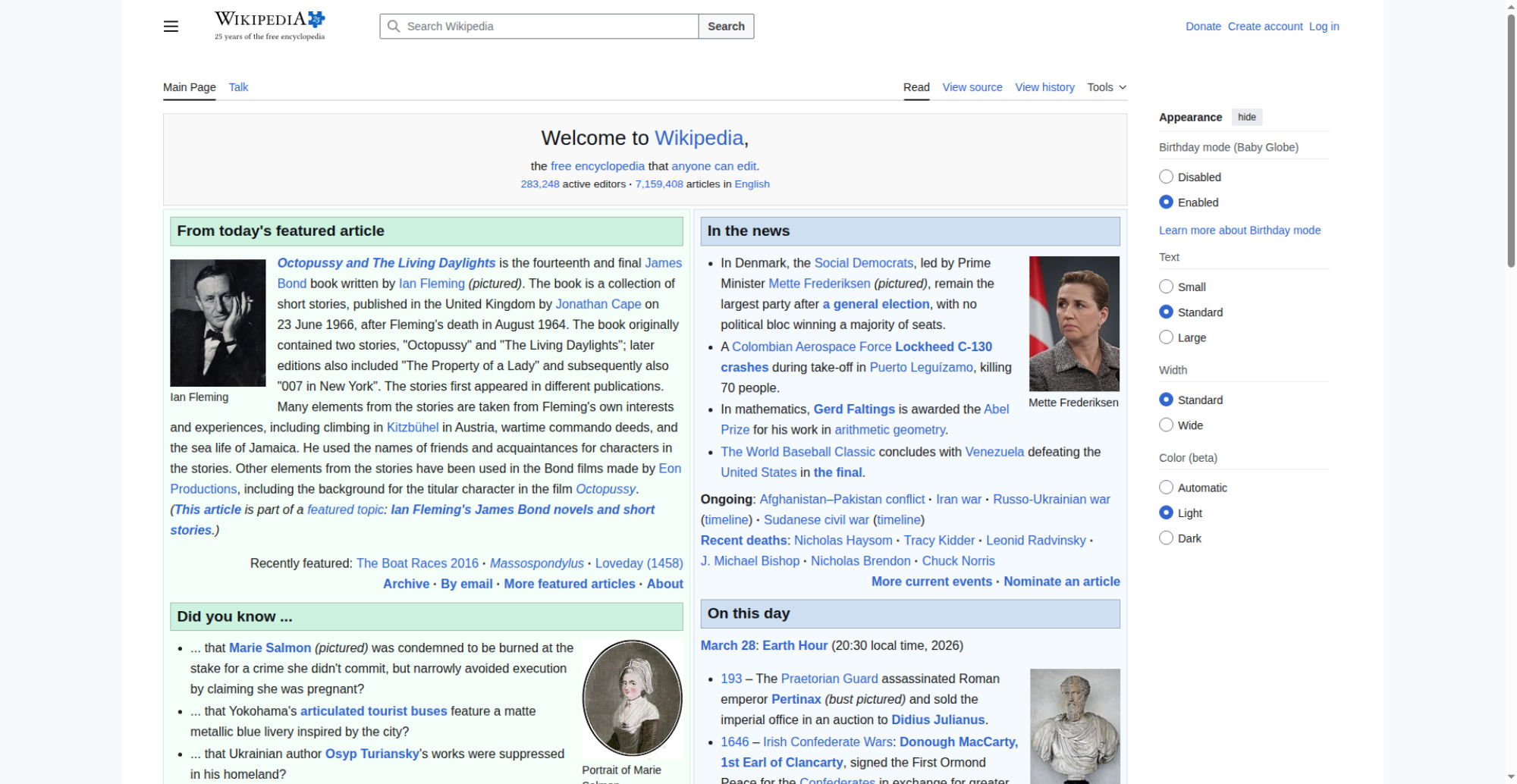Select the Large text size option
1517x784 pixels.
point(1167,337)
